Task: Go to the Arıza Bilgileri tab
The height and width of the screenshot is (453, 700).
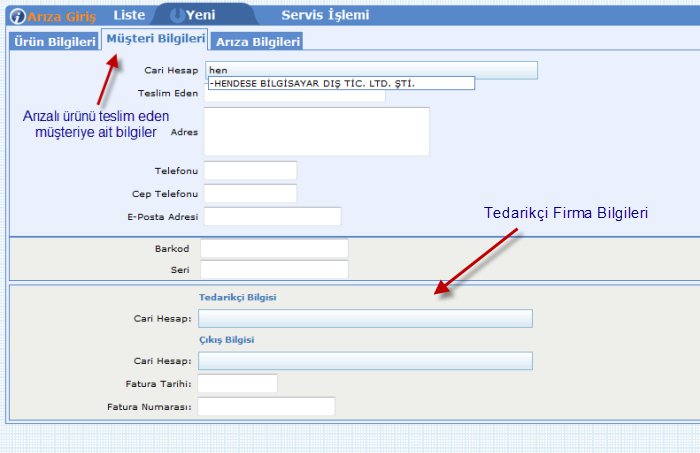Action: tap(257, 41)
